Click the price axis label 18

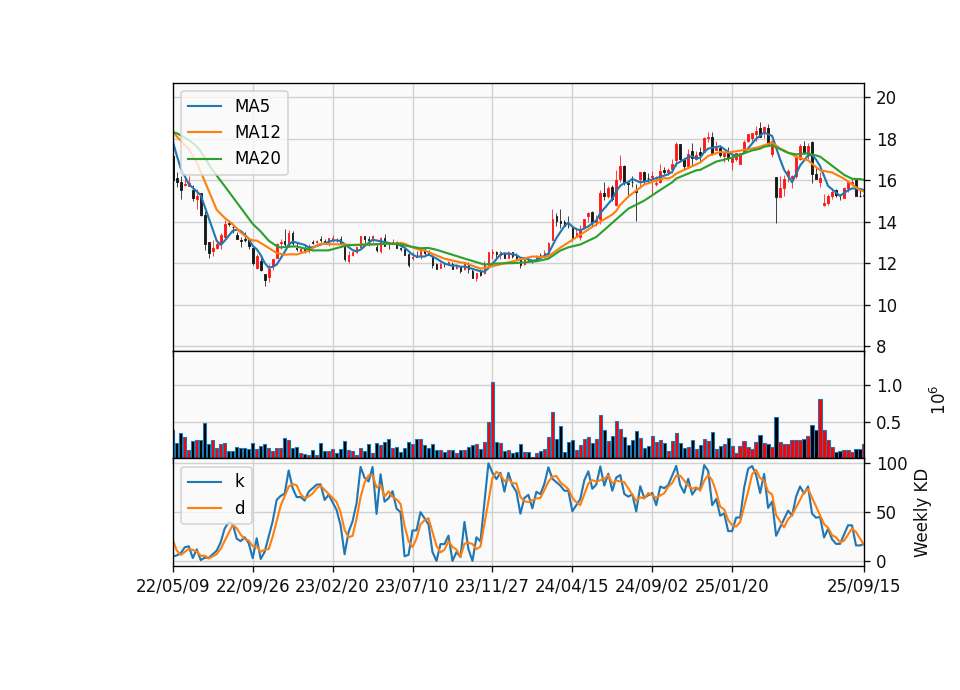tap(886, 140)
